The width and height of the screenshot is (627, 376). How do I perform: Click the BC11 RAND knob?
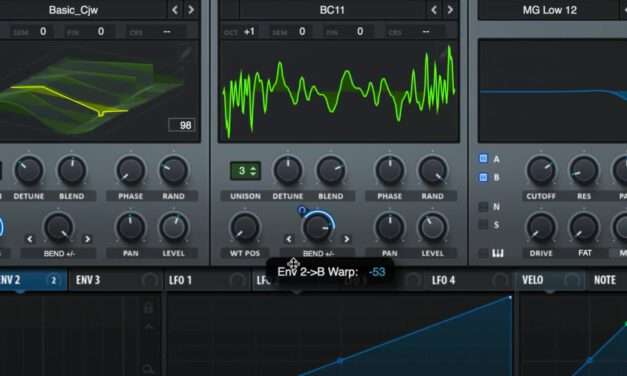(x=433, y=170)
